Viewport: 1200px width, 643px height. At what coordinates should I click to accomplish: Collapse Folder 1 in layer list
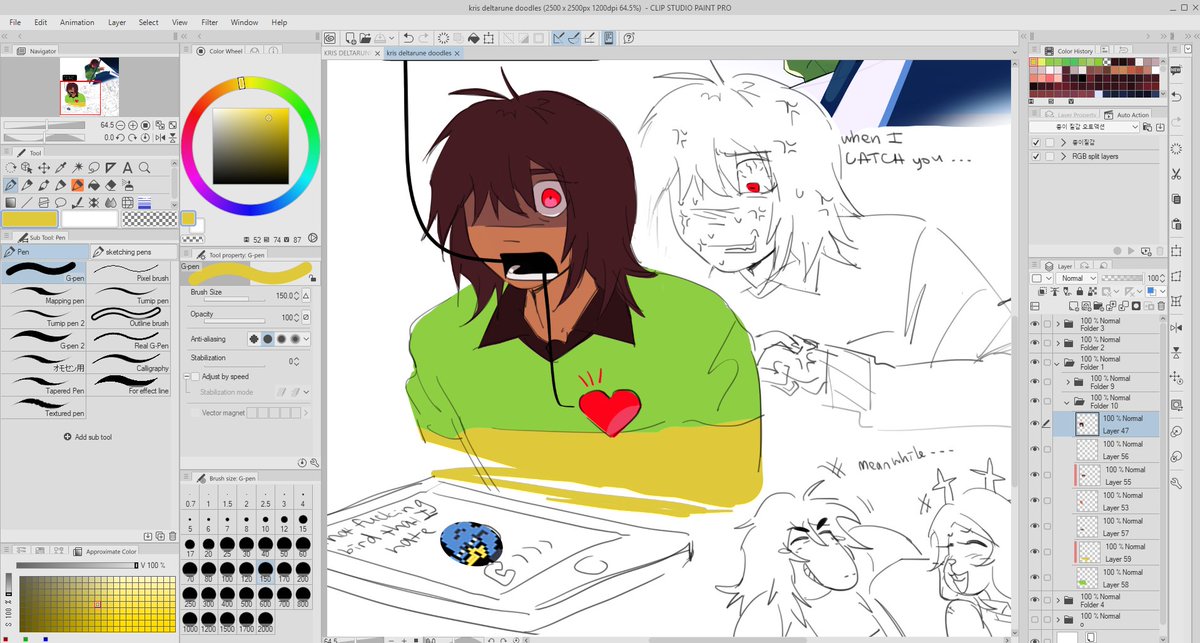pyautogui.click(x=1056, y=364)
